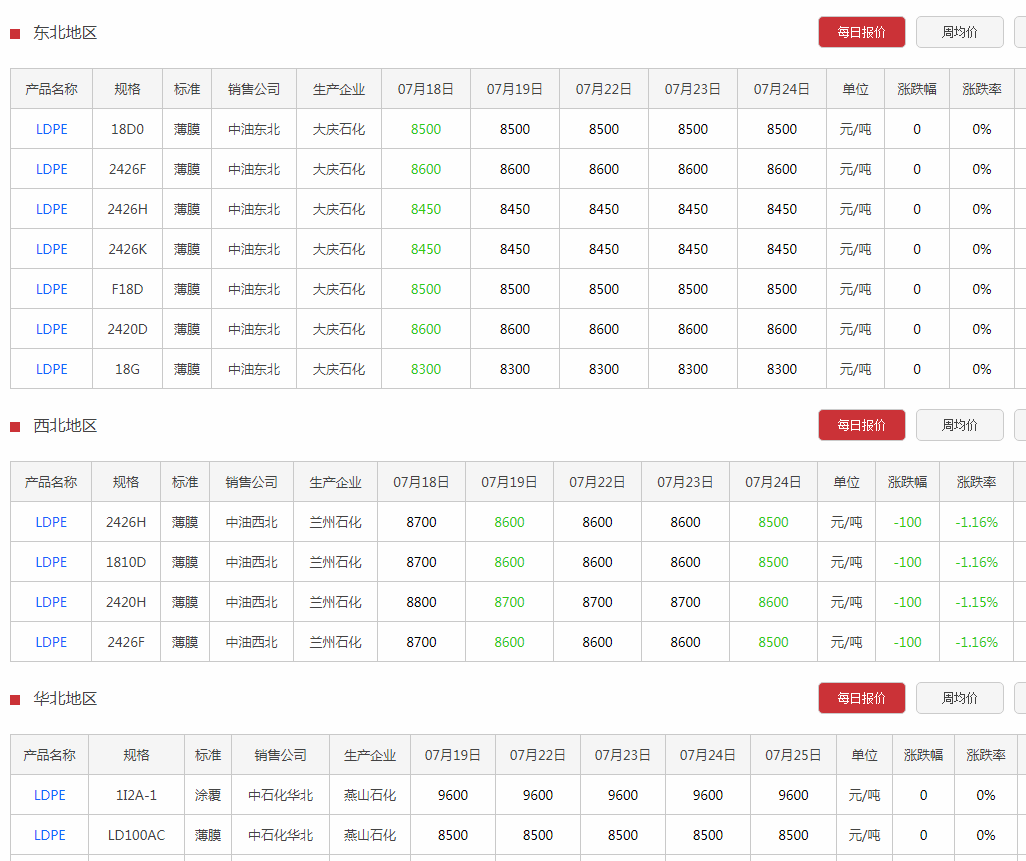Click 生产企业 header in 华北 table
The width and height of the screenshot is (1026, 861).
click(x=370, y=755)
